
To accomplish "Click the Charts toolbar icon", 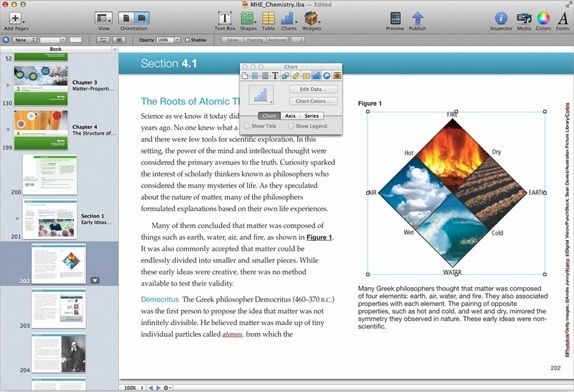I will click(x=288, y=18).
